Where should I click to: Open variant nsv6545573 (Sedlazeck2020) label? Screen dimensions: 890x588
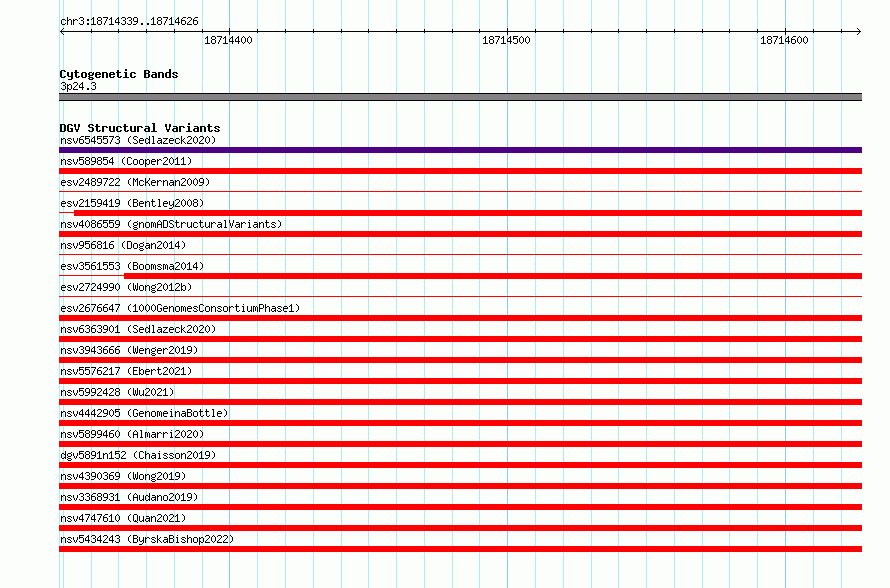(x=138, y=140)
